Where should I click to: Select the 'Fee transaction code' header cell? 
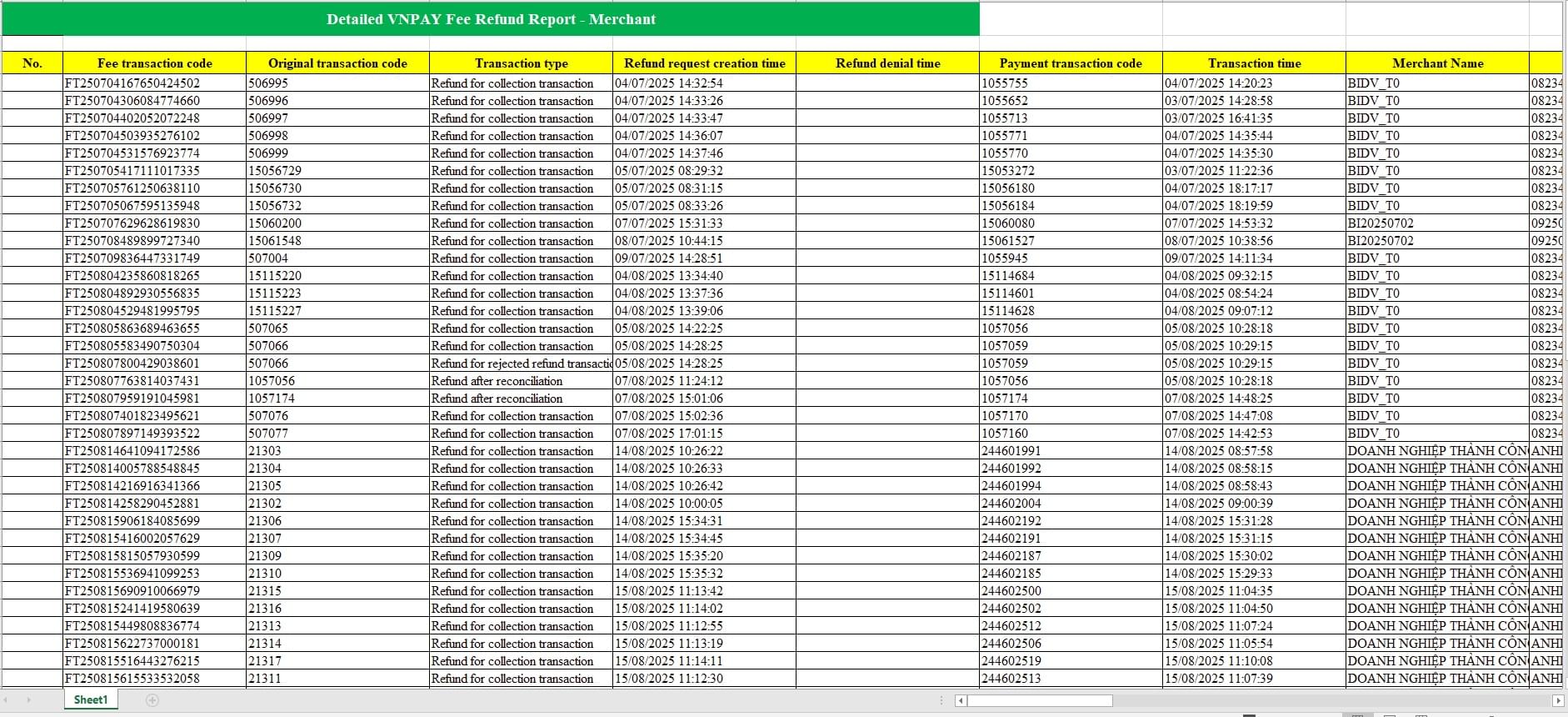(154, 63)
